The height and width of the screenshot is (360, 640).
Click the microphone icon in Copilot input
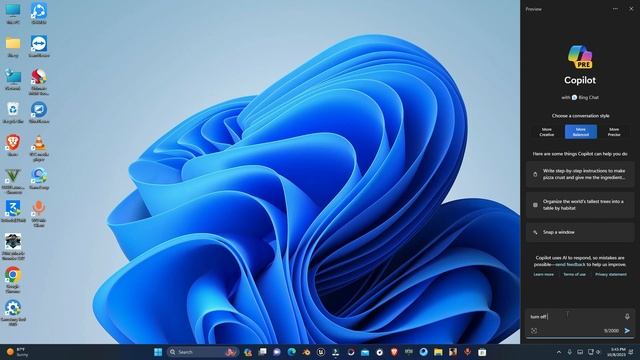pos(627,316)
